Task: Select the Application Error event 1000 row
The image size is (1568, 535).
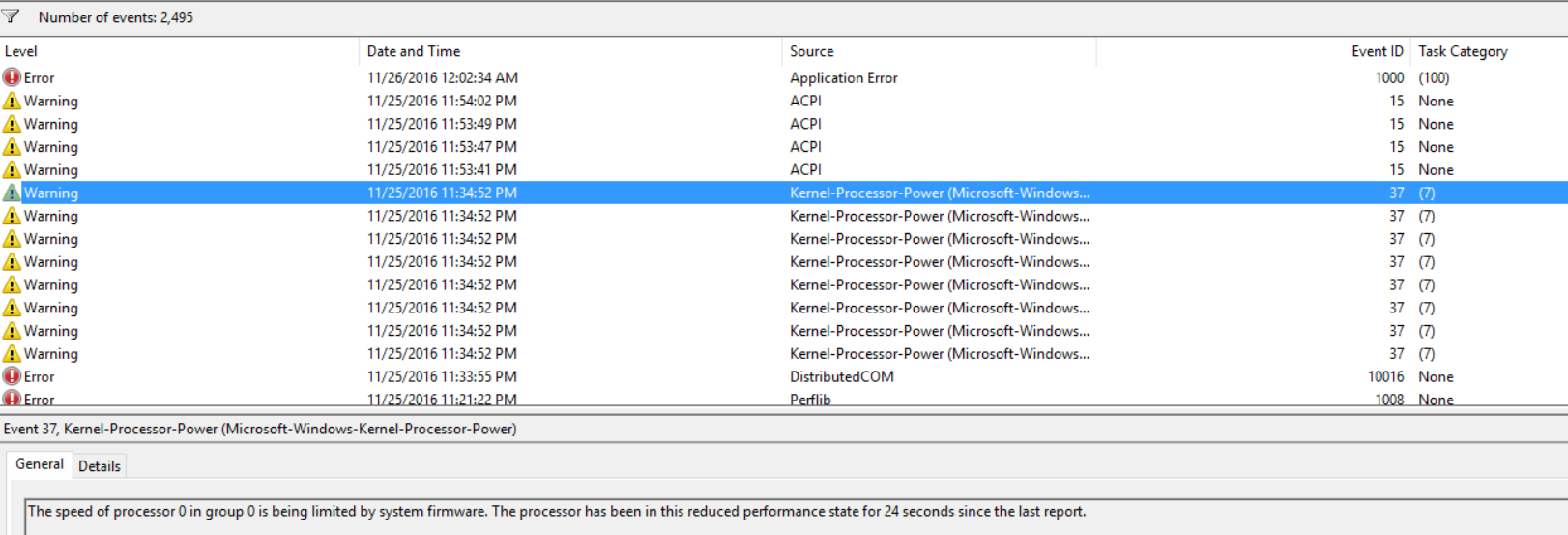Action: point(784,77)
